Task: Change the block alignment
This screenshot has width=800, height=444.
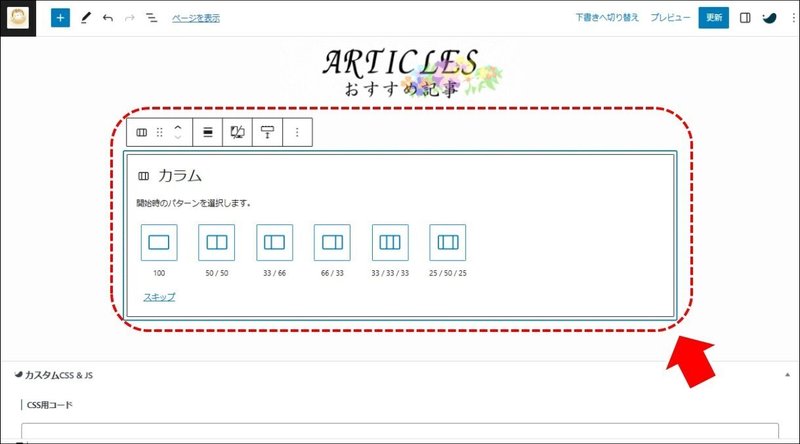Action: (x=208, y=133)
